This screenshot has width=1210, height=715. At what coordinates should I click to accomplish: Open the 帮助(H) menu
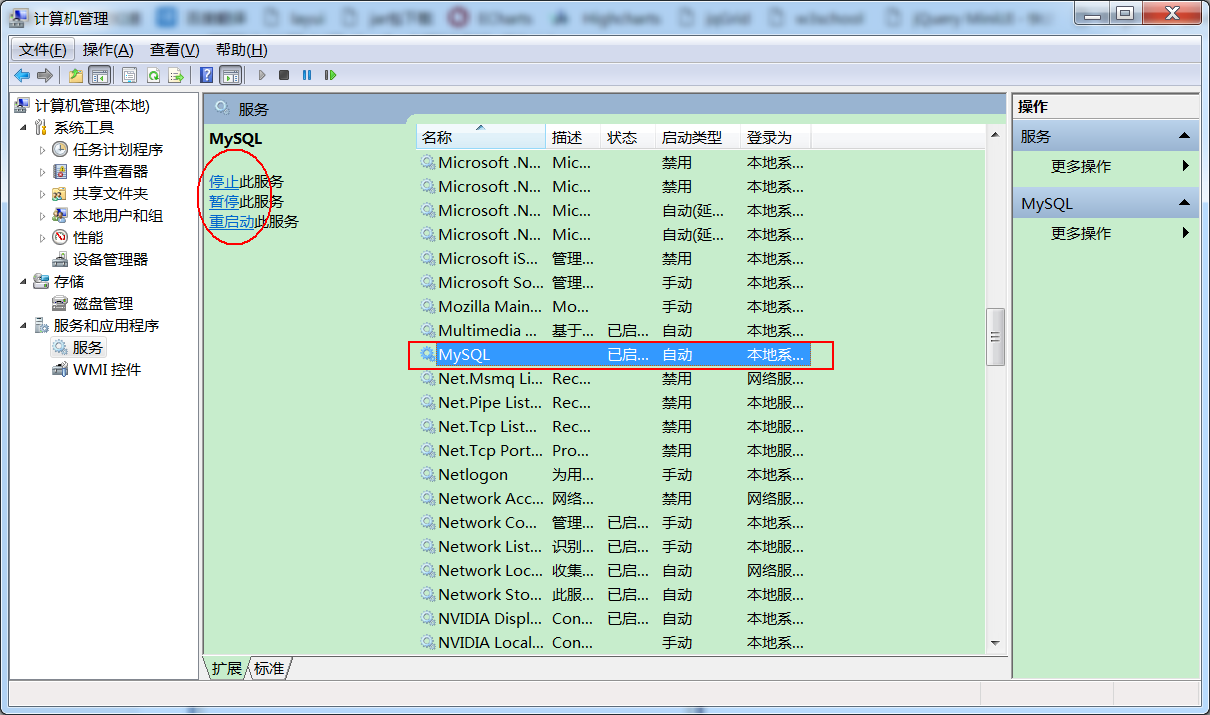(241, 50)
